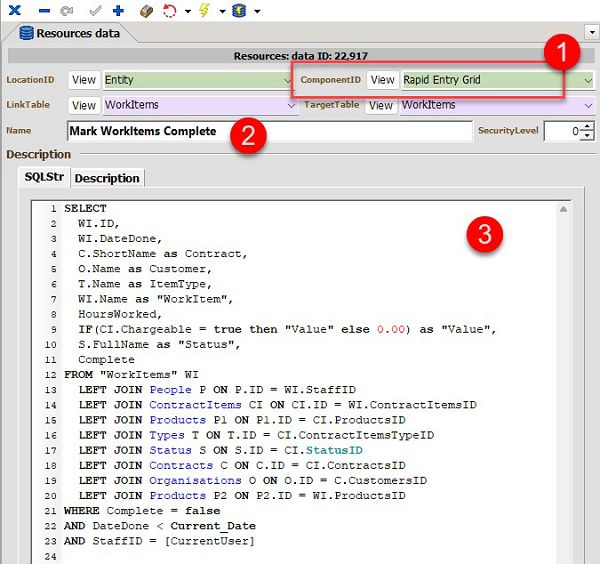The height and width of the screenshot is (564, 600).
Task: Click Organisations table name on line 19
Action: pos(195,480)
